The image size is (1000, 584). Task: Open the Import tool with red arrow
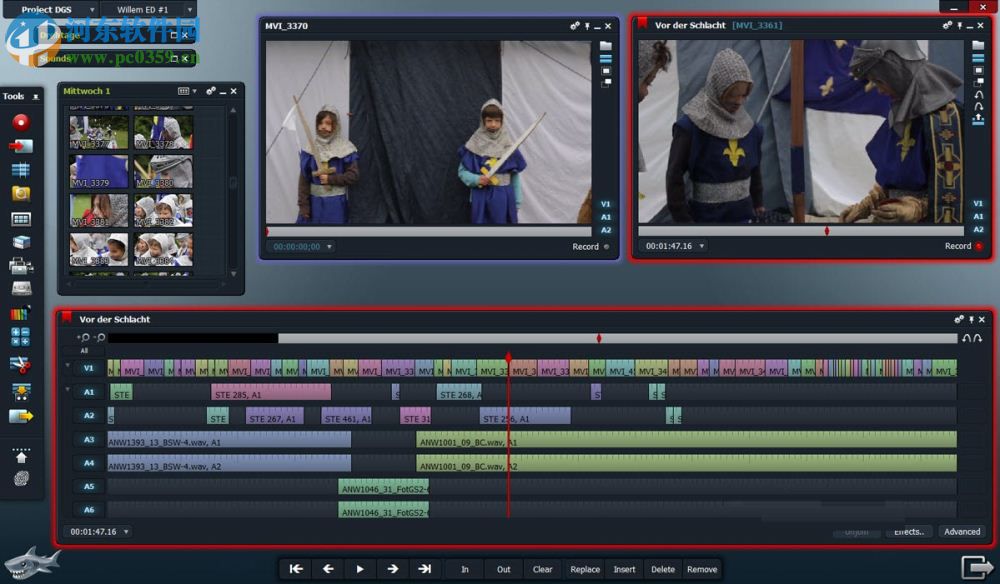click(20, 146)
